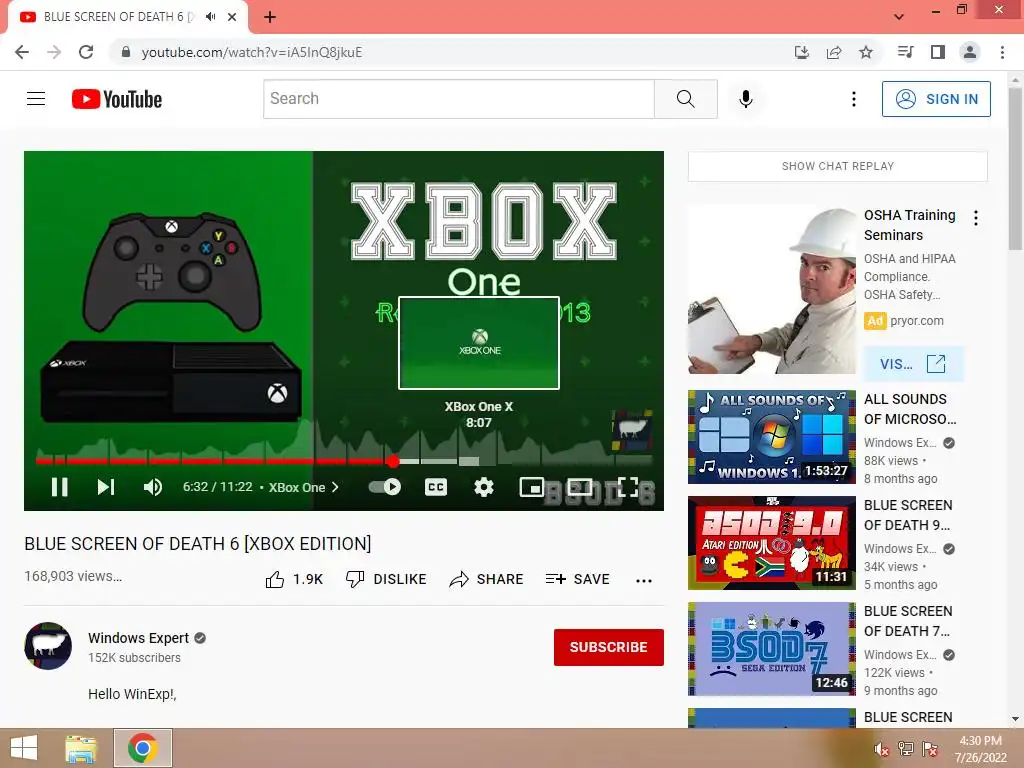The width and height of the screenshot is (1024, 768).
Task: Activate miniplayer mode
Action: point(532,487)
